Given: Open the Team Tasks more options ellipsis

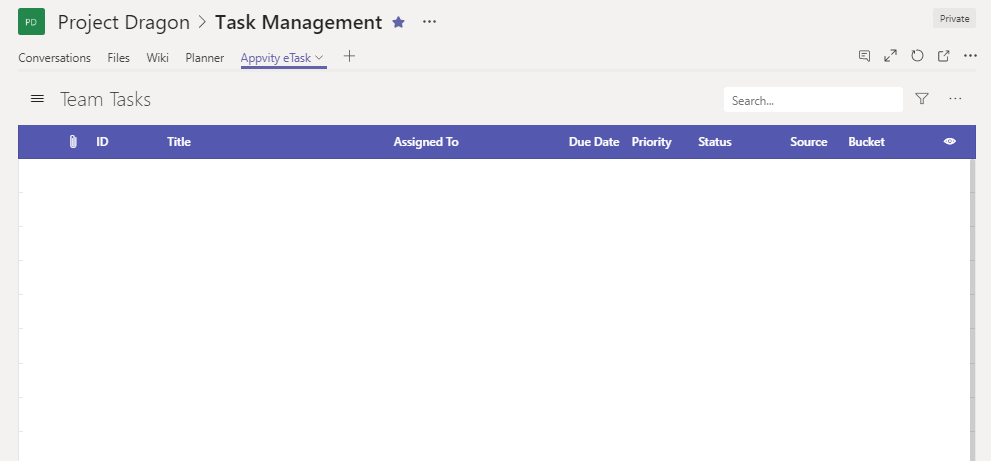Looking at the screenshot, I should (x=955, y=99).
